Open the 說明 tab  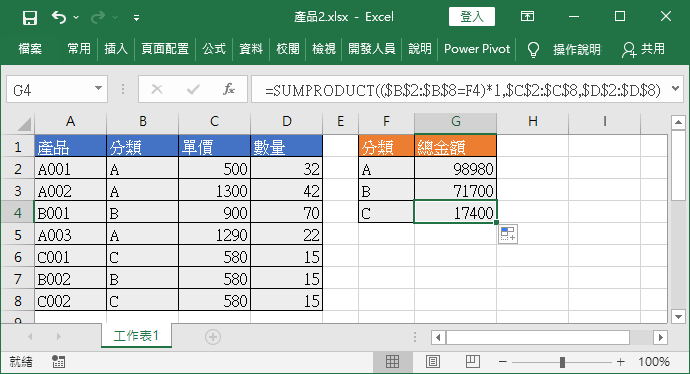420,48
